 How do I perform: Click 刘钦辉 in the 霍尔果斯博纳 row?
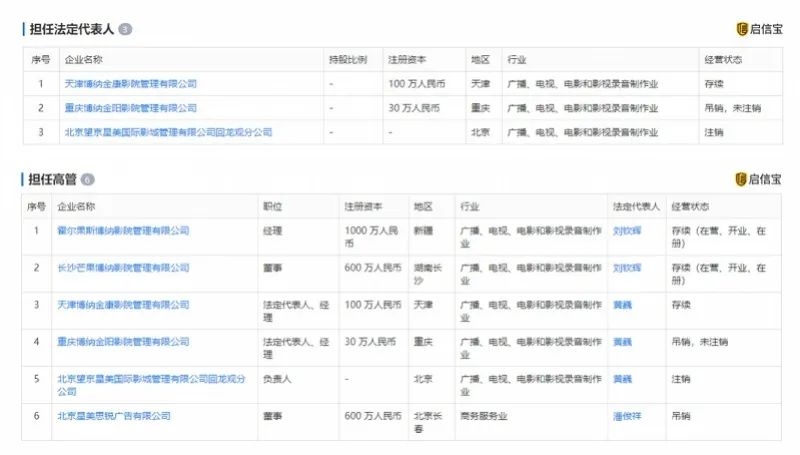pos(627,230)
